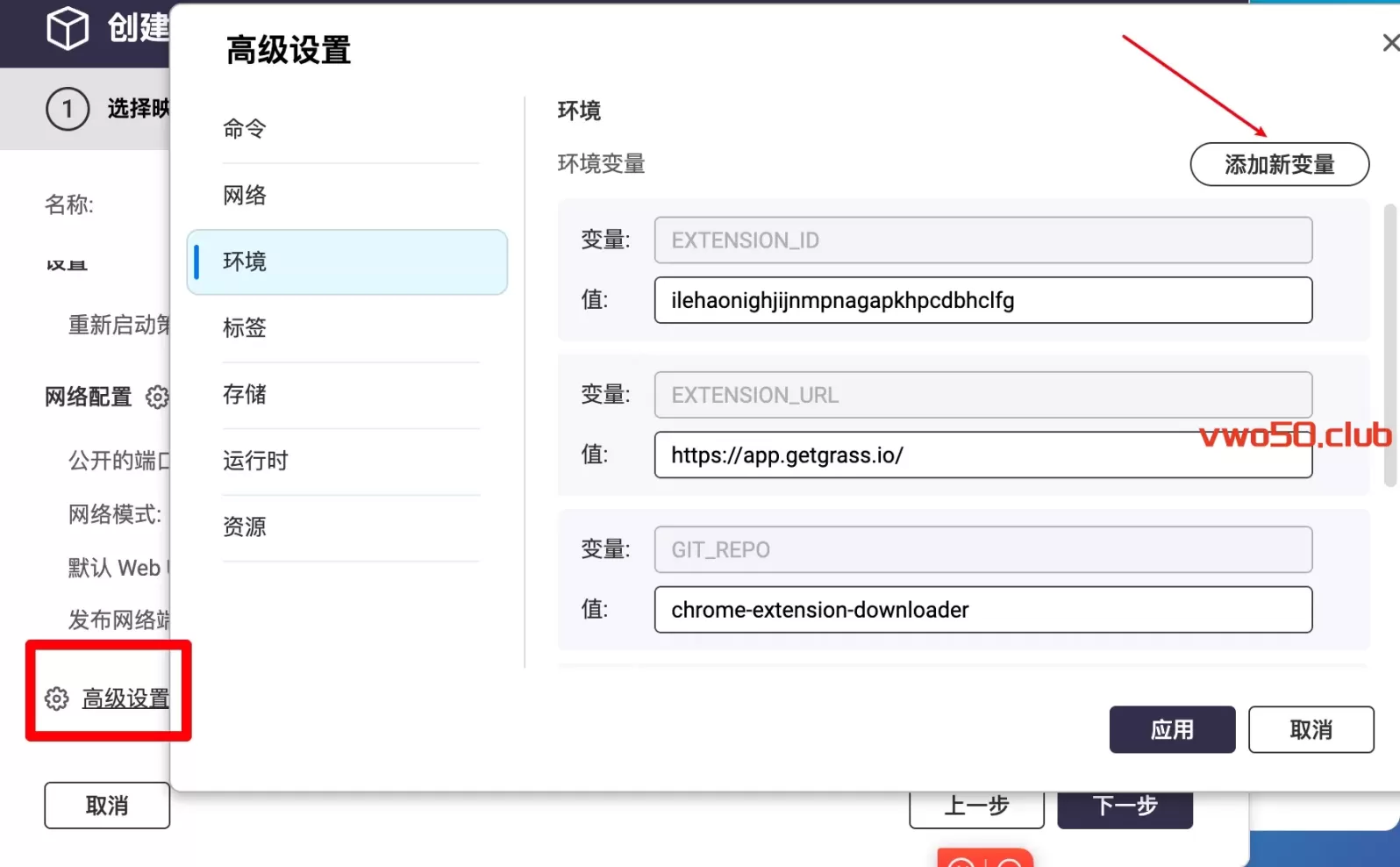Screen dimensions: 1400x867
Task: Click the environment variables list scrollbar
Action: (1389, 345)
